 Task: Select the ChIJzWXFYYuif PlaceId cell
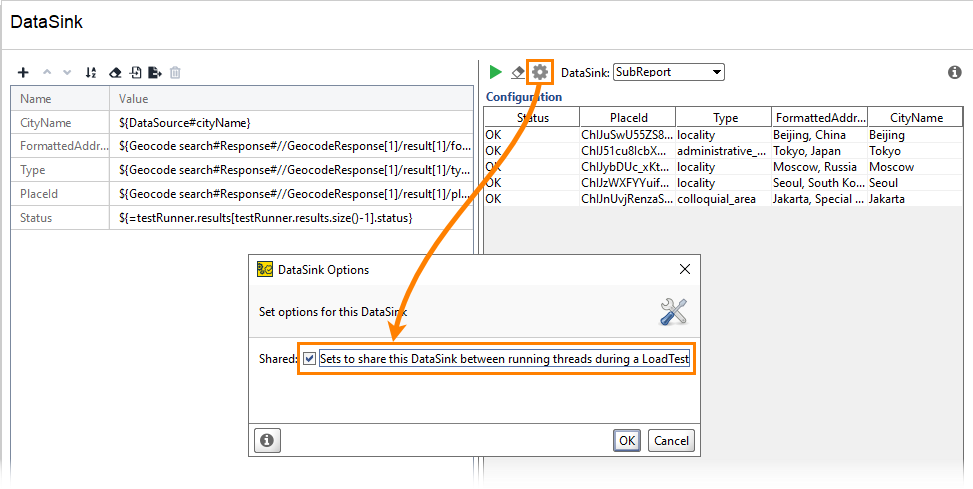(x=628, y=183)
